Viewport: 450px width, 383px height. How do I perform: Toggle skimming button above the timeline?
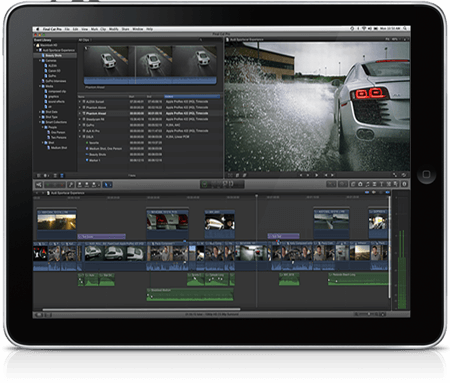coord(367,193)
